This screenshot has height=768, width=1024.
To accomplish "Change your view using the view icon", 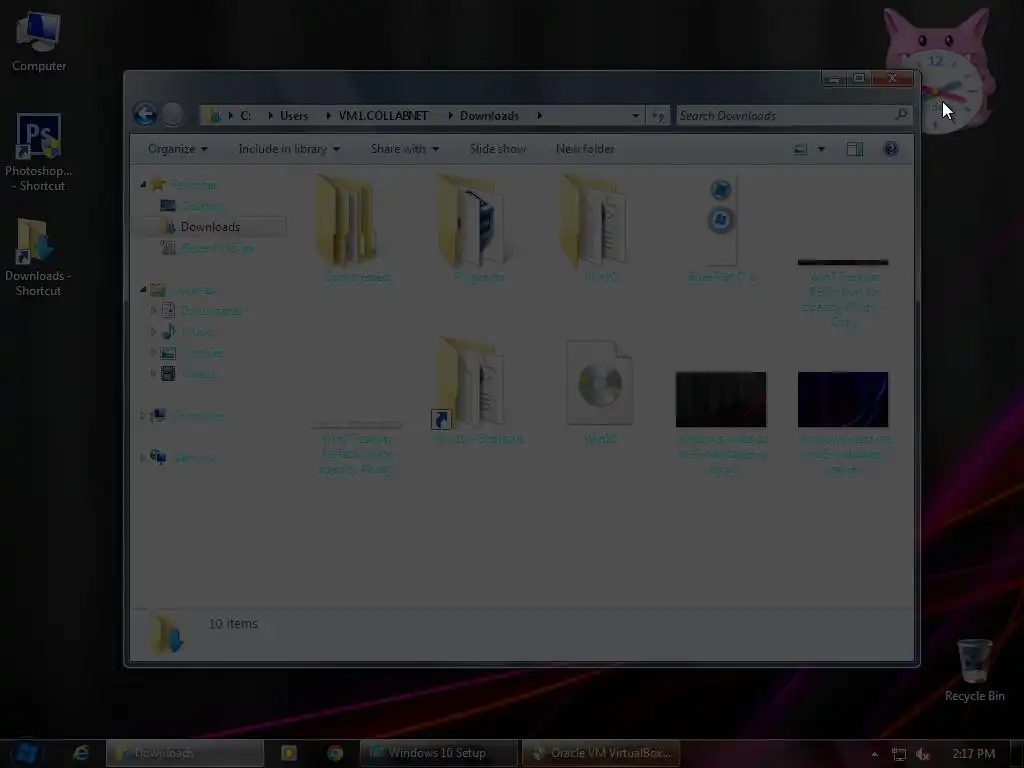I will tap(800, 149).
